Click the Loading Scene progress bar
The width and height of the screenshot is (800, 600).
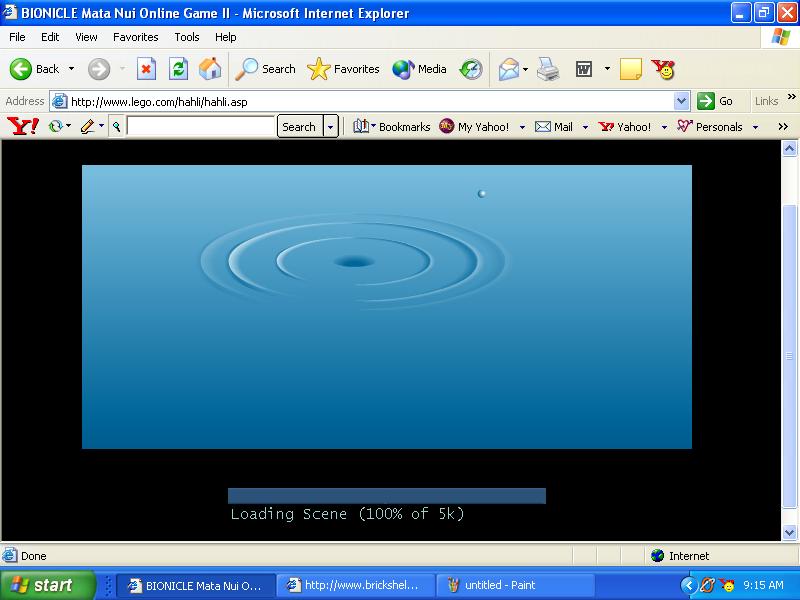coord(387,496)
